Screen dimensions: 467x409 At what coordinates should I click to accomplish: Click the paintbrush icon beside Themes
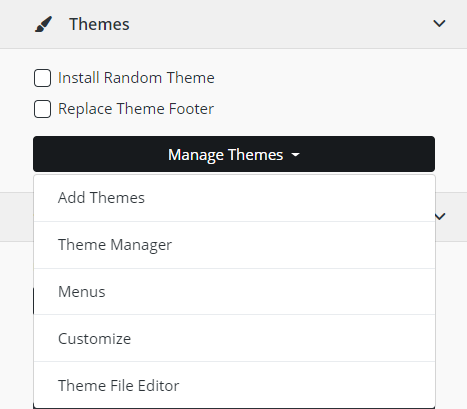(x=43, y=24)
